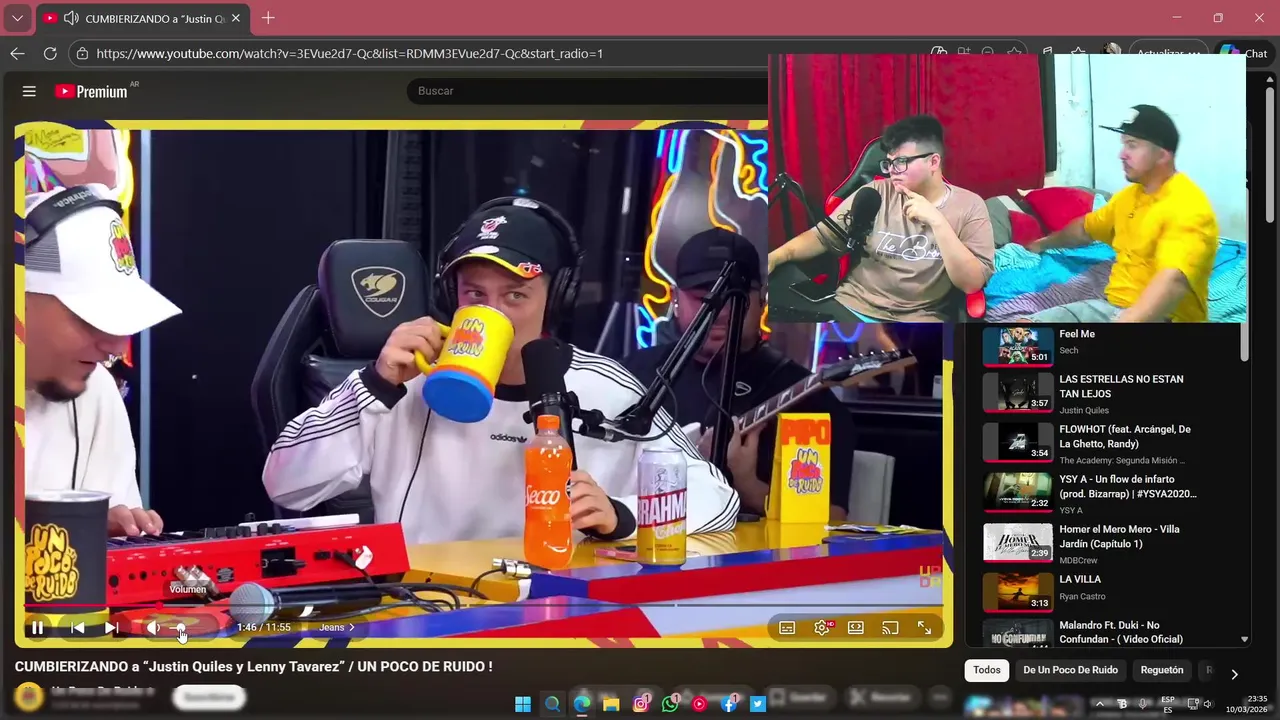Image resolution: width=1280 pixels, height=720 pixels.
Task: Go back with the browser back arrow
Action: tap(17, 54)
